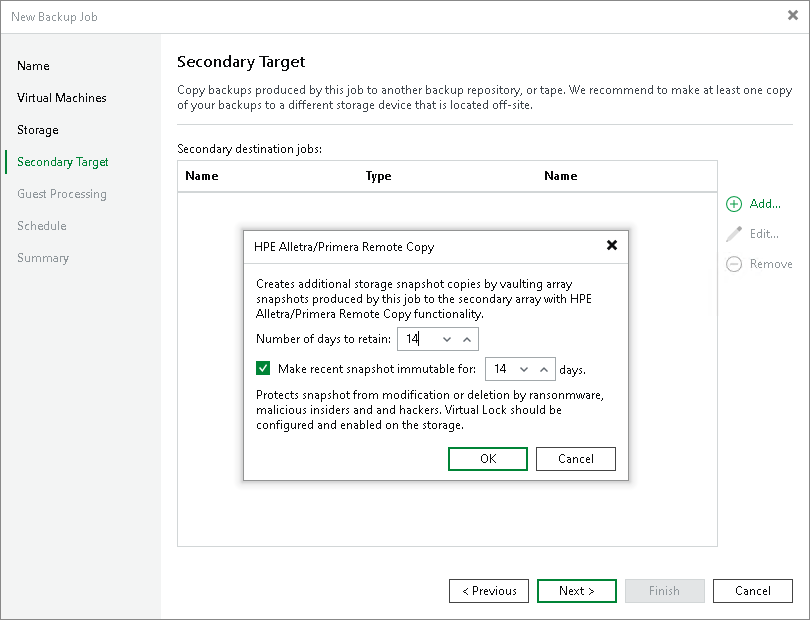Image resolution: width=810 pixels, height=620 pixels.
Task: Click the Finish button
Action: pos(664,591)
